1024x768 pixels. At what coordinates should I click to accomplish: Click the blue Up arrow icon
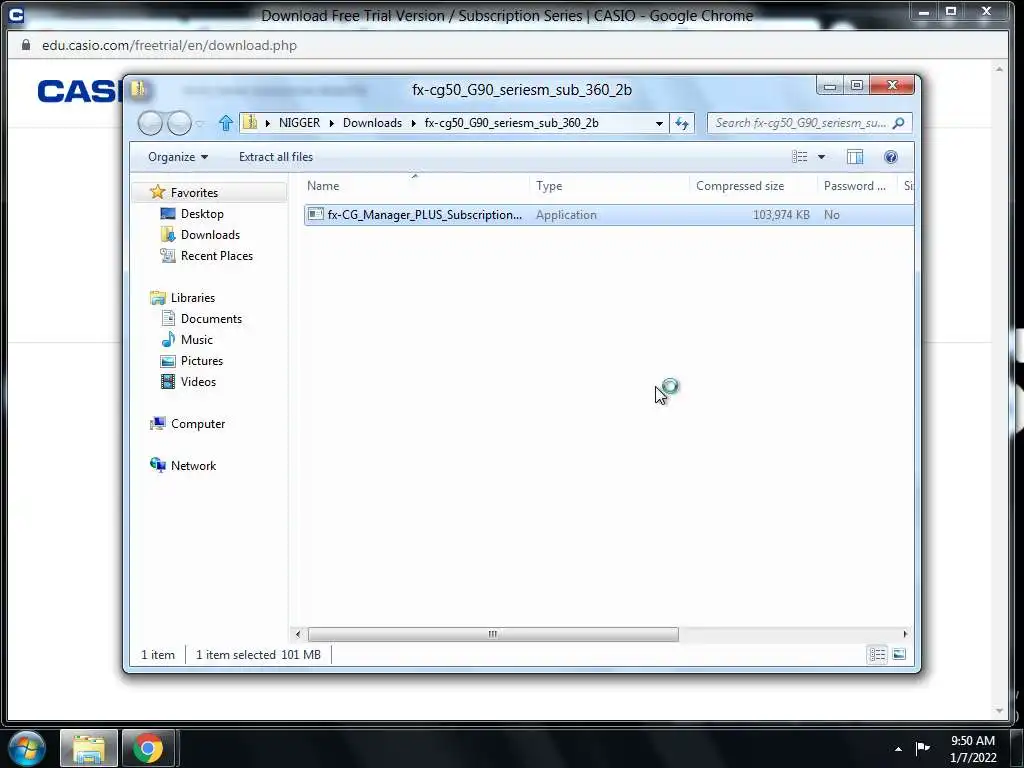226,123
